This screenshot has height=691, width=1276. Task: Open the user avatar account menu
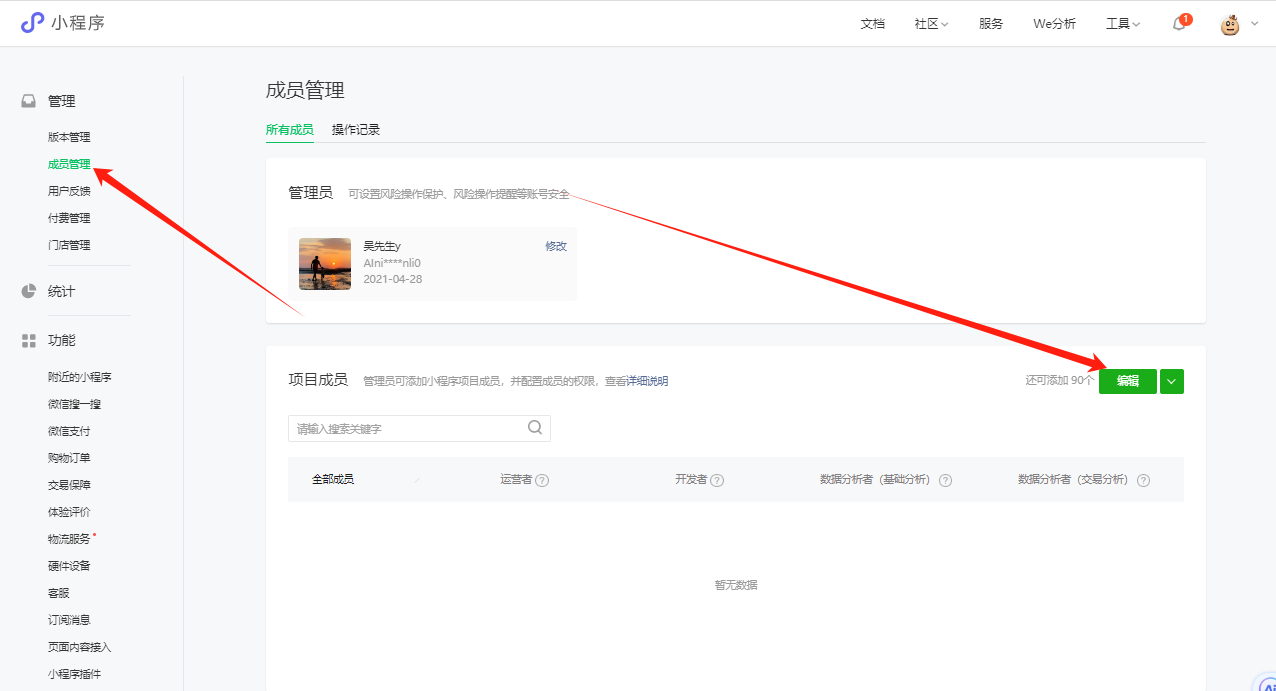[1230, 25]
